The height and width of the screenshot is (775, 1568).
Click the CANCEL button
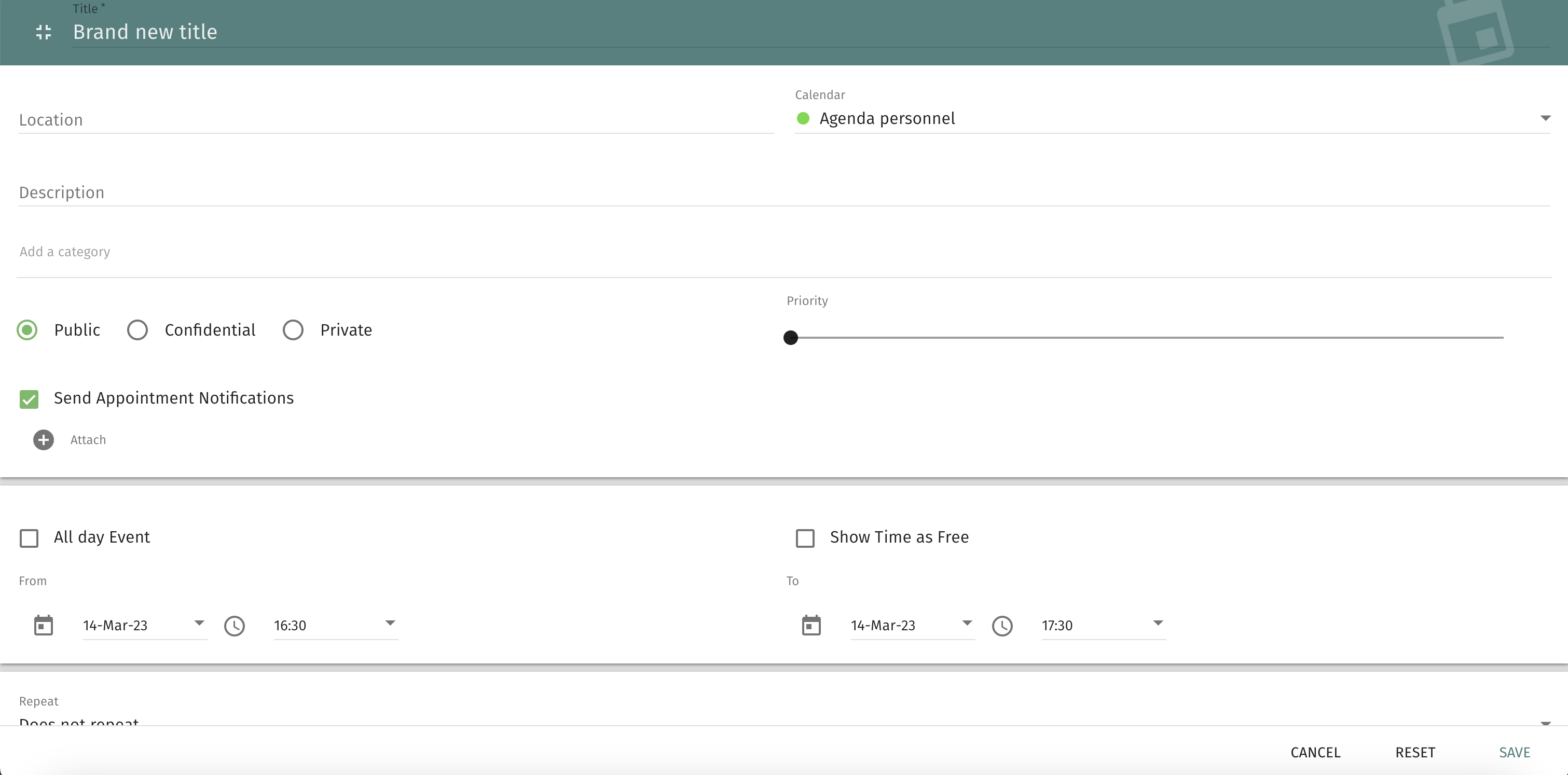tap(1315, 753)
